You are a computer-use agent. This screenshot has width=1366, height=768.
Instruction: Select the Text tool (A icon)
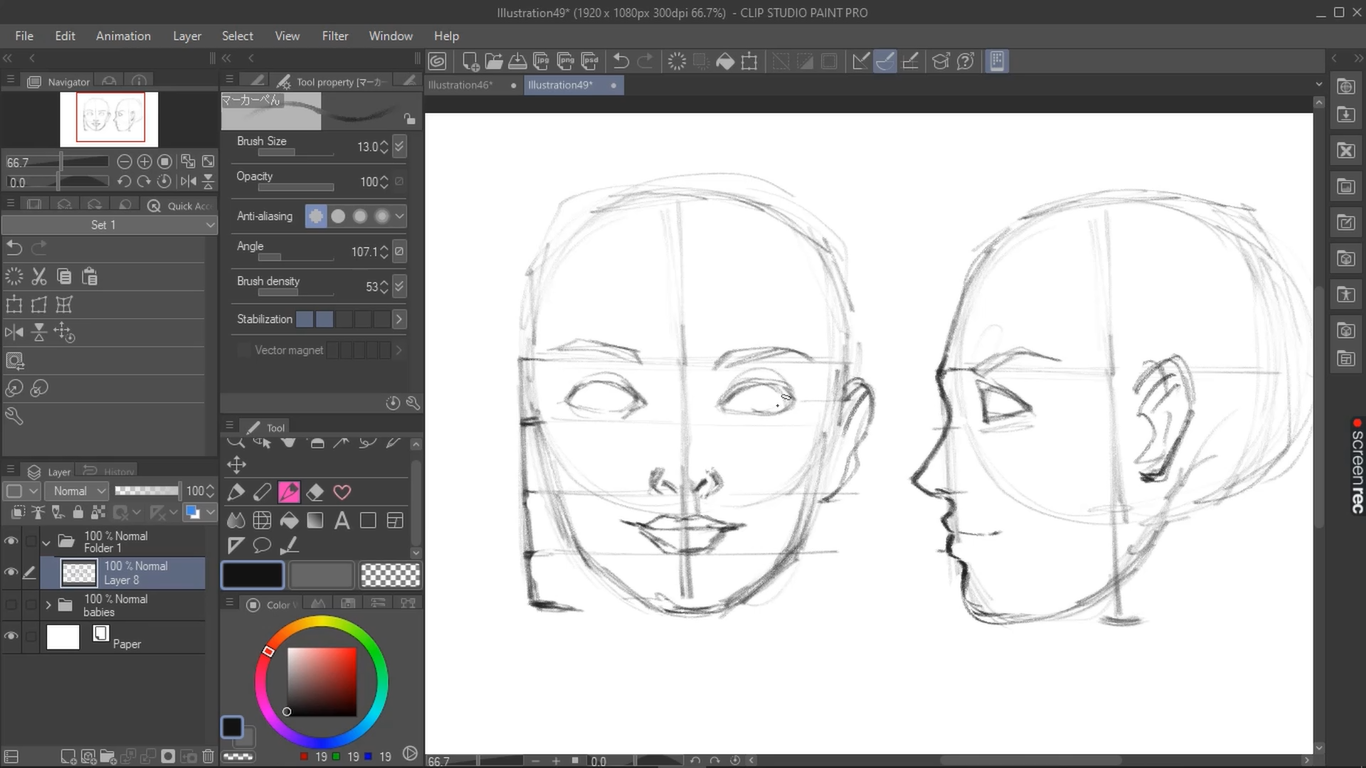342,520
